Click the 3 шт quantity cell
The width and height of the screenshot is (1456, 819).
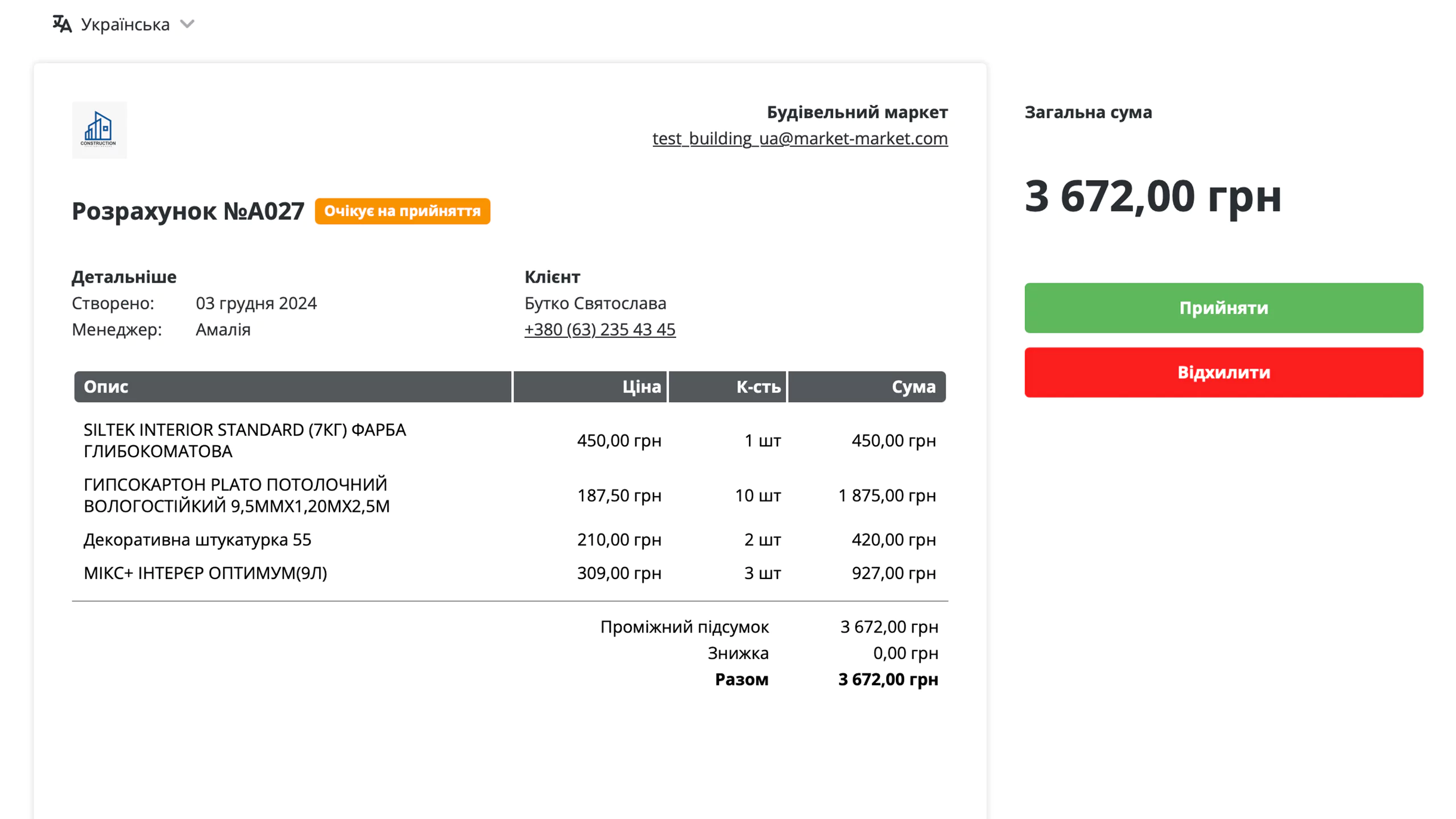[x=763, y=573]
